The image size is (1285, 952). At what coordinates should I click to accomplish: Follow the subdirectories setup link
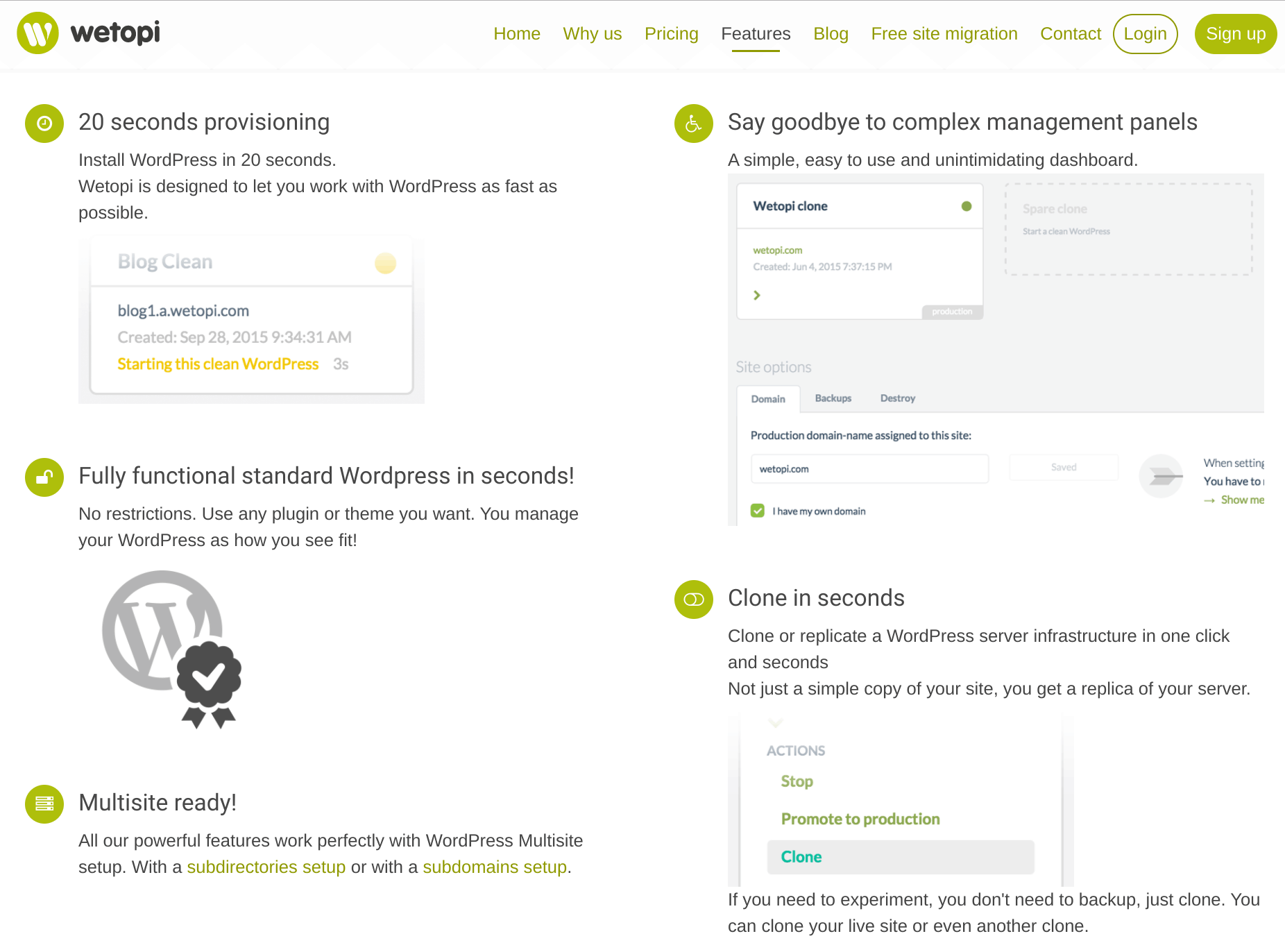pos(266,867)
